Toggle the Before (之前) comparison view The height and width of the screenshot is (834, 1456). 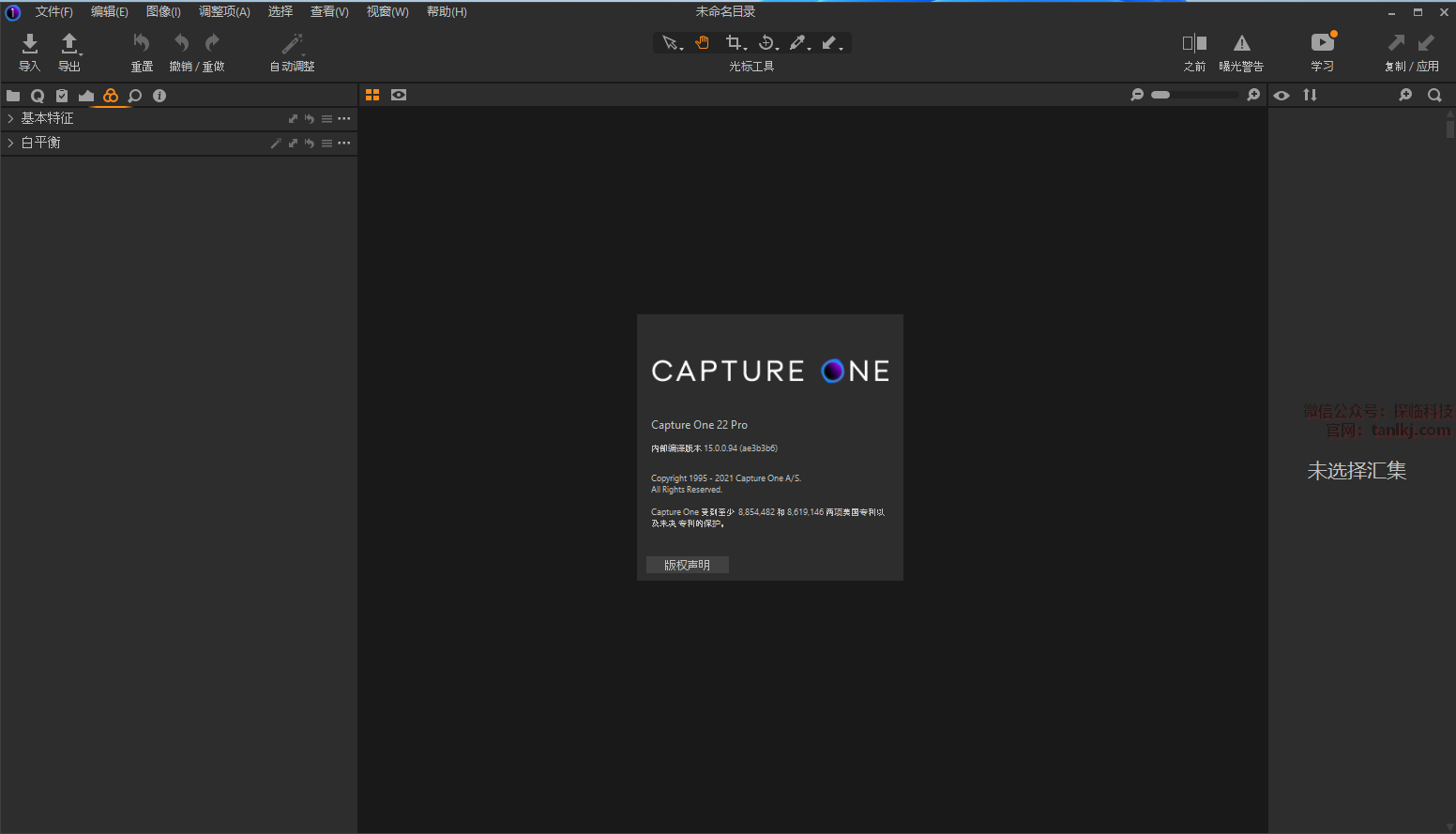coord(1194,43)
